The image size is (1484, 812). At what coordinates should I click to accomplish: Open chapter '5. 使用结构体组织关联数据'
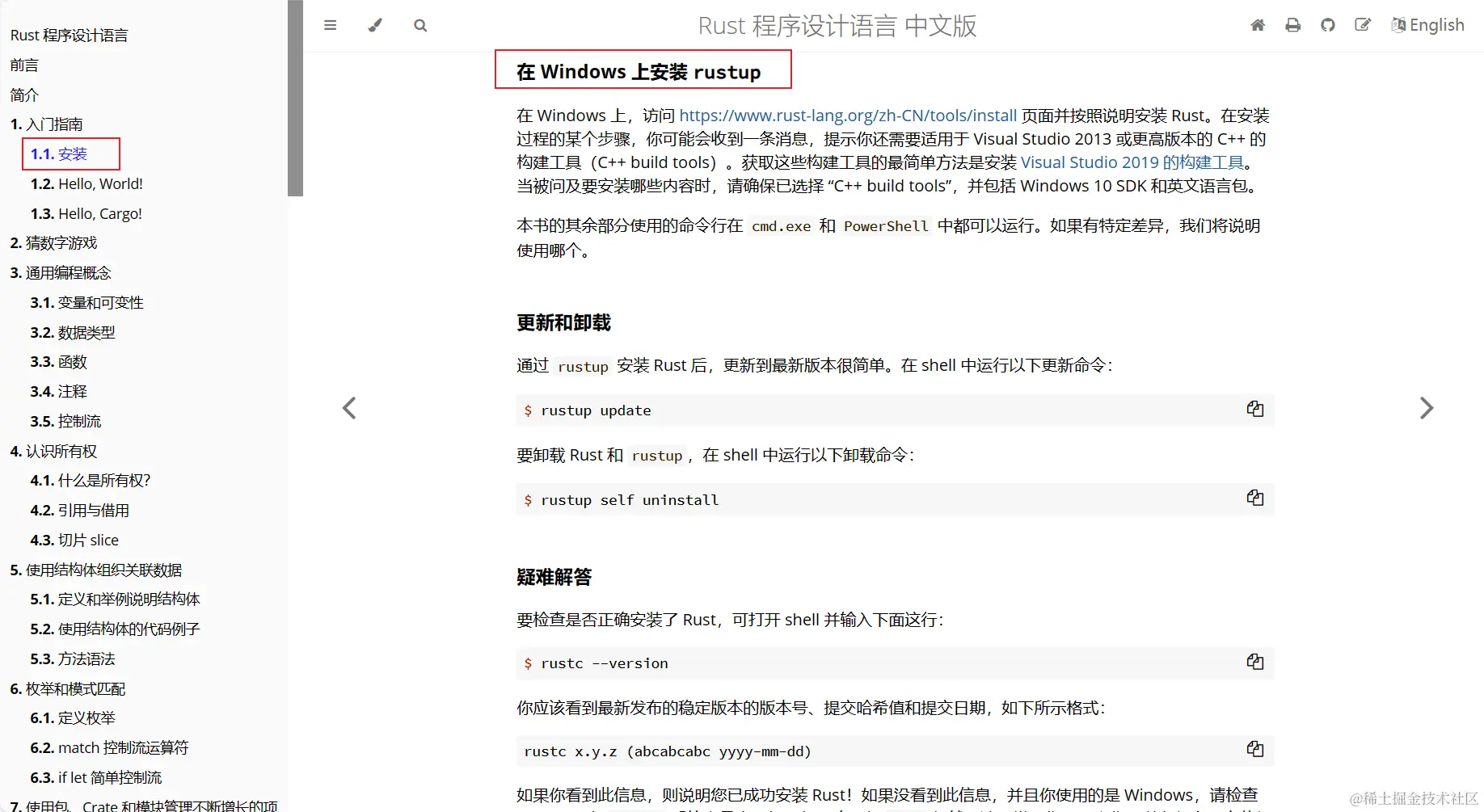tap(96, 570)
